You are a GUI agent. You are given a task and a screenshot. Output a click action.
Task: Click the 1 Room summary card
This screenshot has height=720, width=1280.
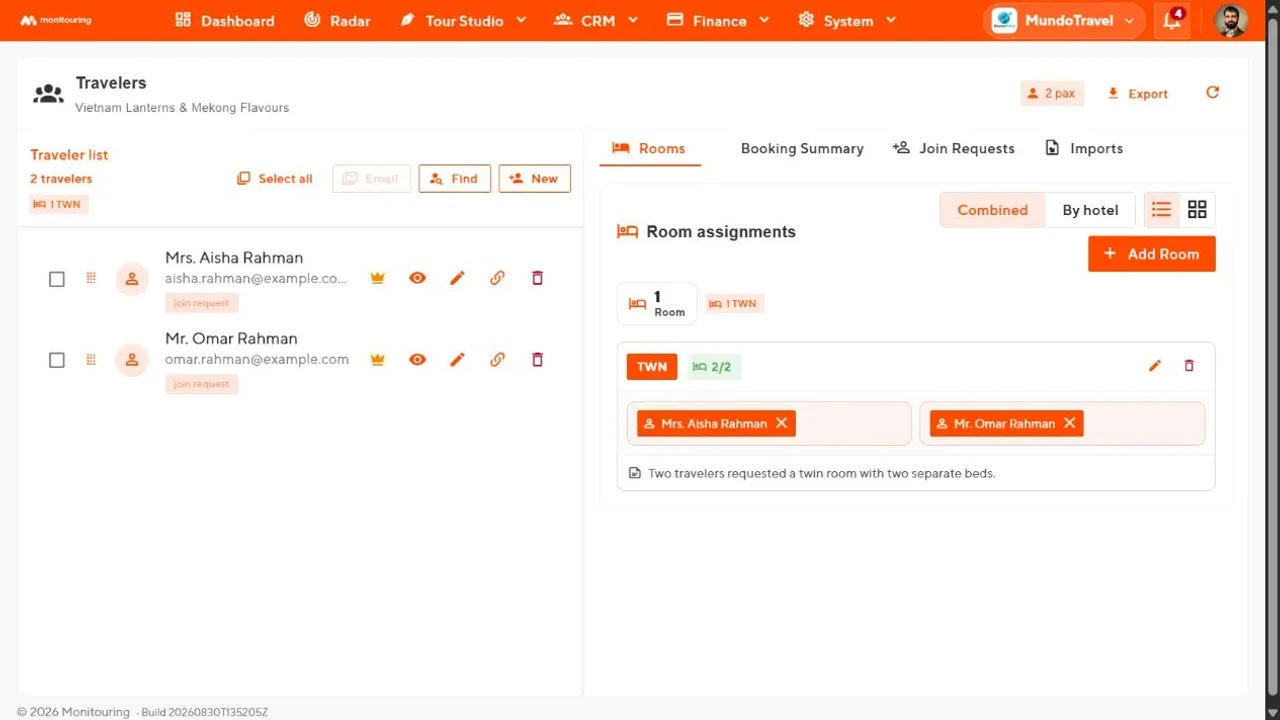657,303
